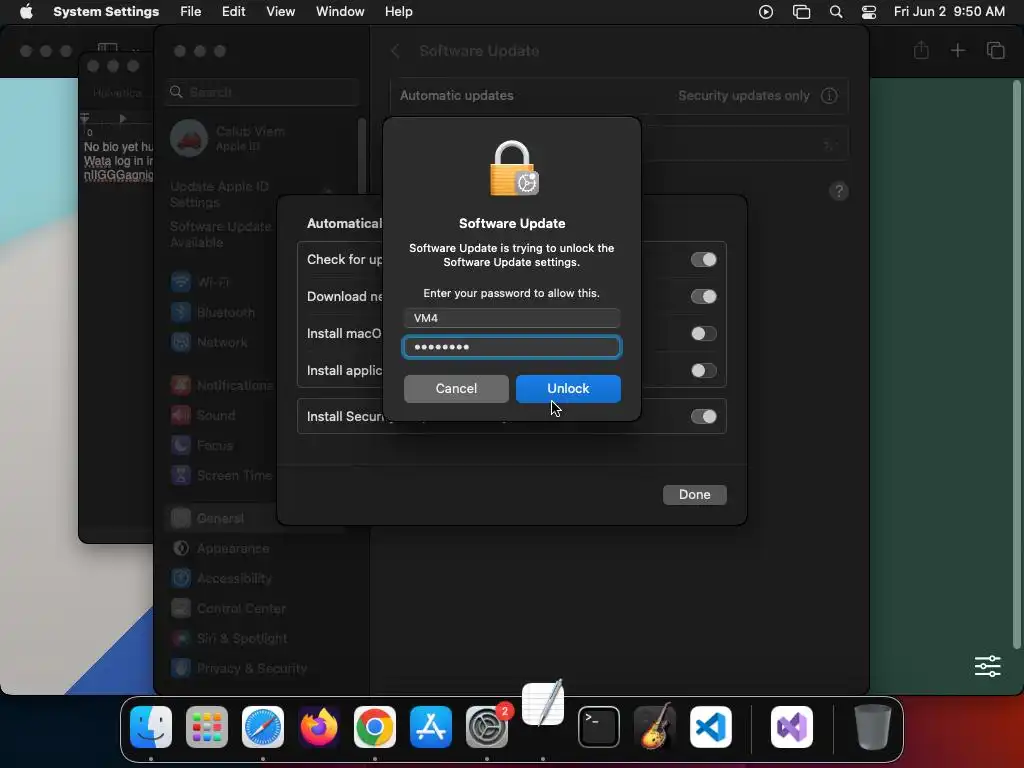Click the System Settings search field

(263, 92)
